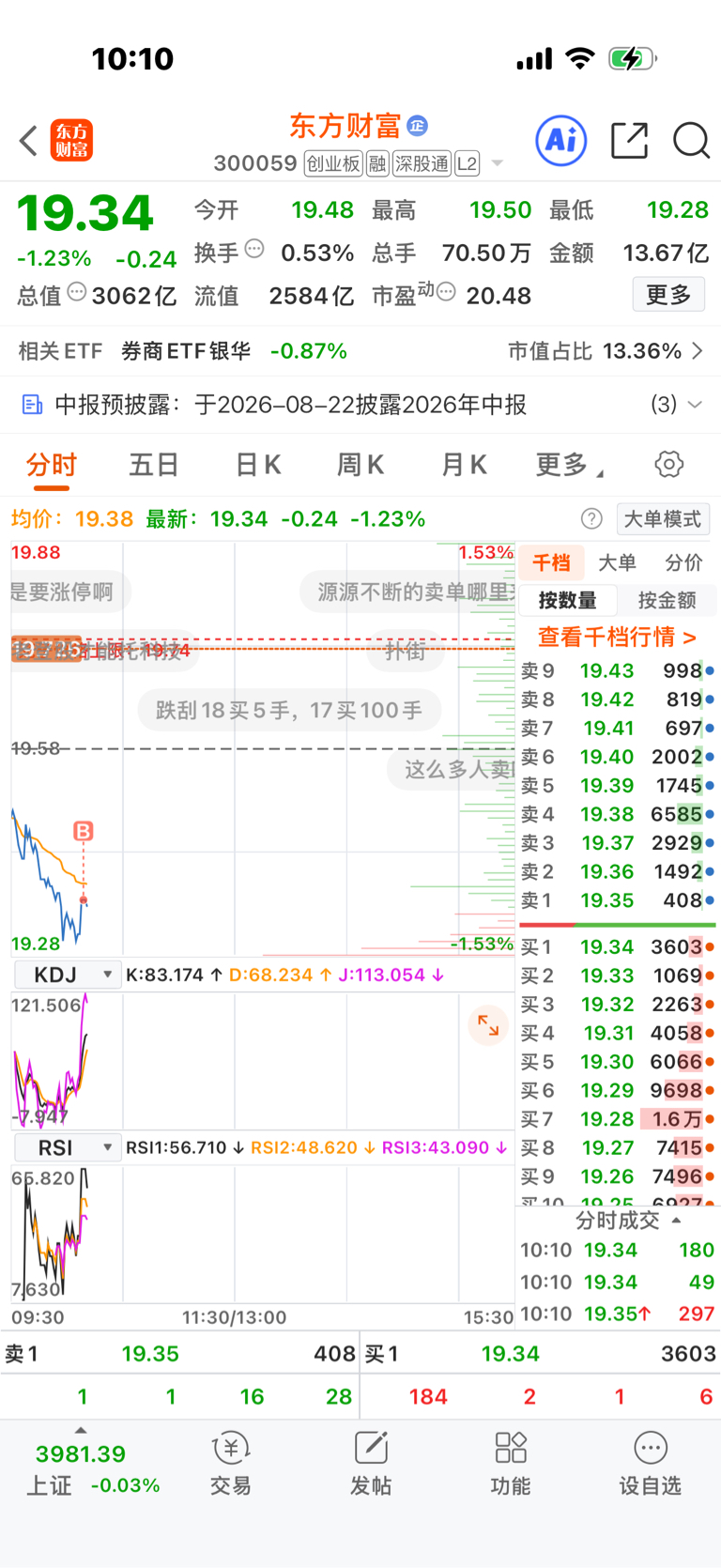The width and height of the screenshot is (721, 1568).
Task: Toggle 按金额 display mode
Action: coord(667,600)
